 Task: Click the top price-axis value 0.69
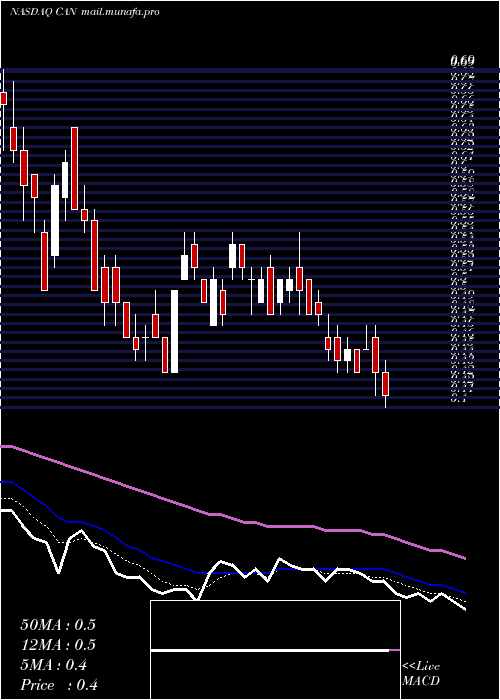[462, 60]
